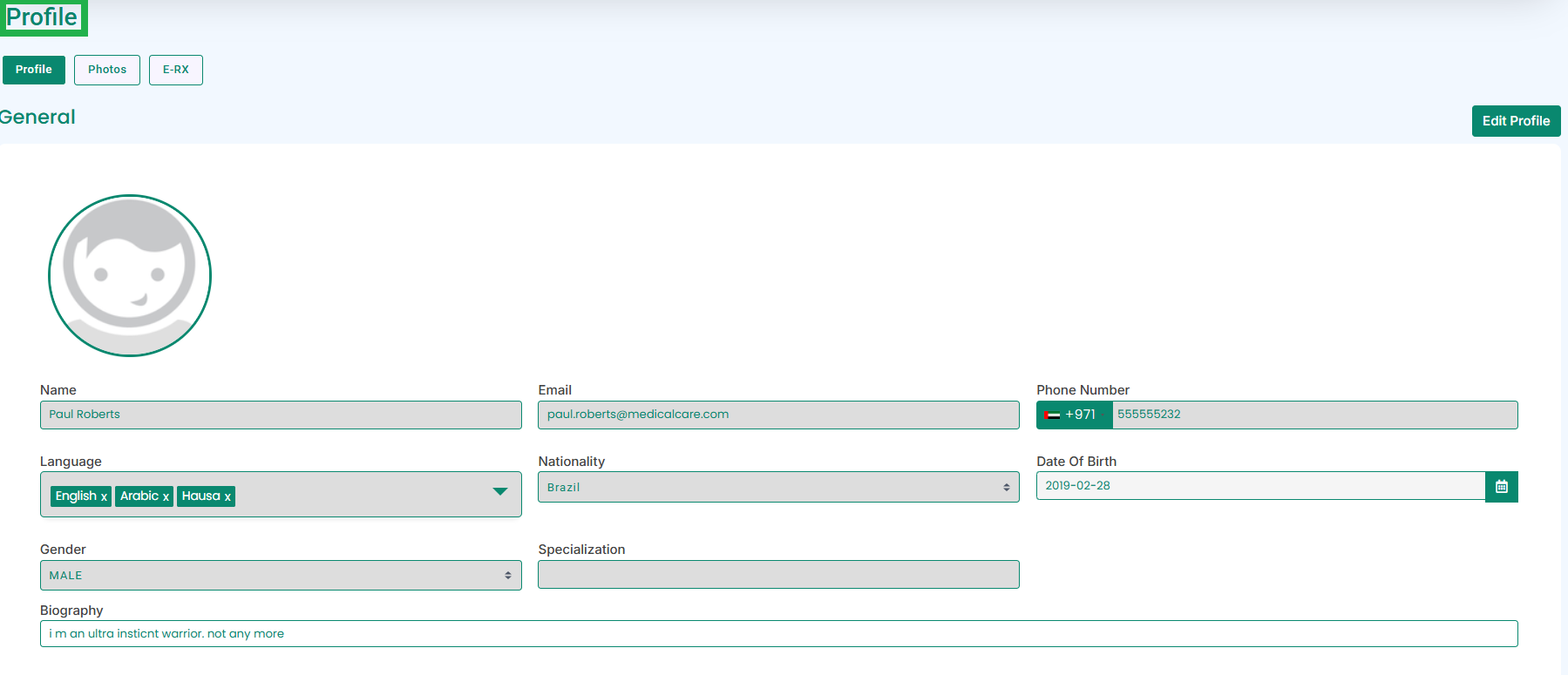Click the Gender label

[x=63, y=550]
